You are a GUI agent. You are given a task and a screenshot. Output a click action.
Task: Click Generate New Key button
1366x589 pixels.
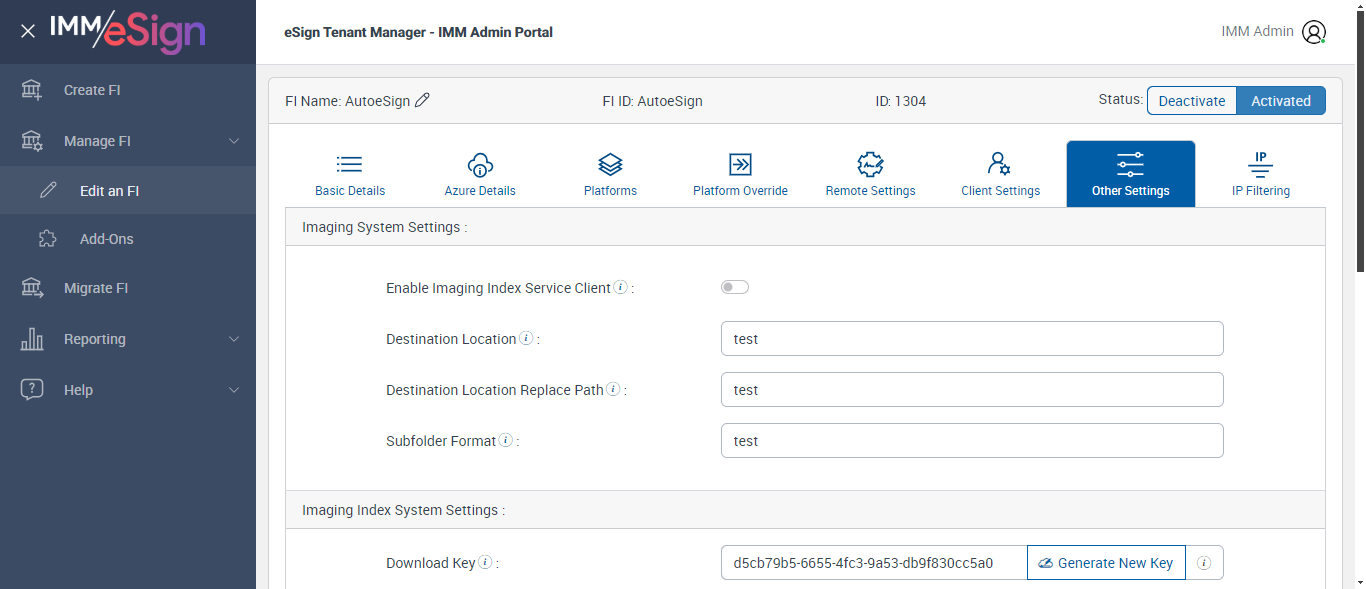pyautogui.click(x=1106, y=563)
